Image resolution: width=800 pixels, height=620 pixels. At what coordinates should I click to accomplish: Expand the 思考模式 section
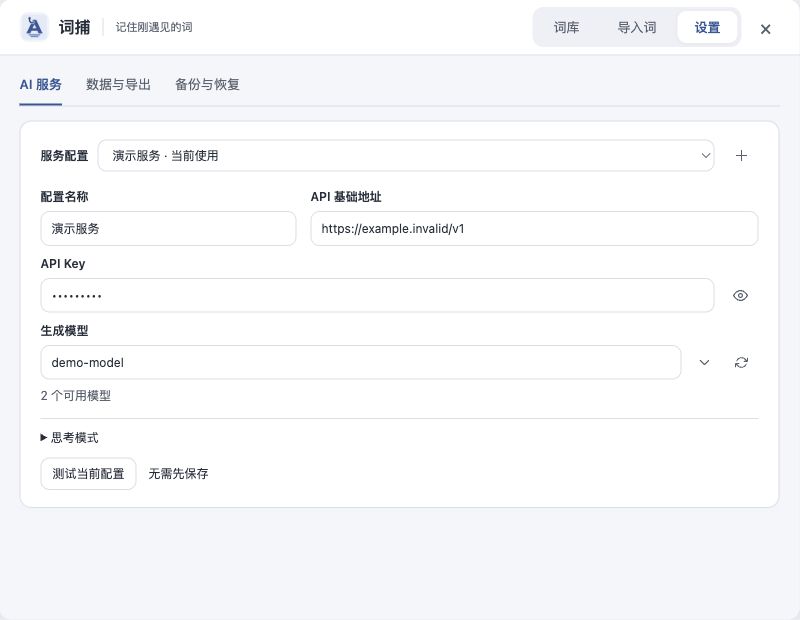pos(69,437)
